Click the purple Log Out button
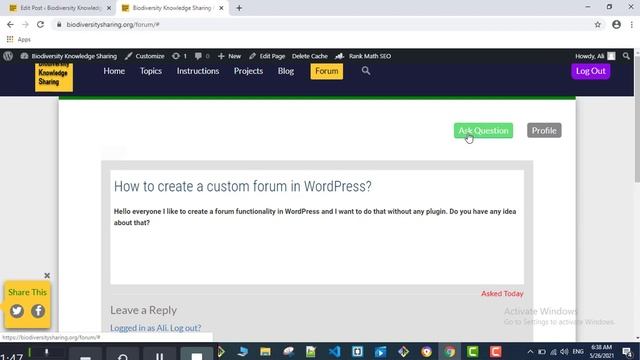The height and width of the screenshot is (360, 640). click(x=591, y=71)
